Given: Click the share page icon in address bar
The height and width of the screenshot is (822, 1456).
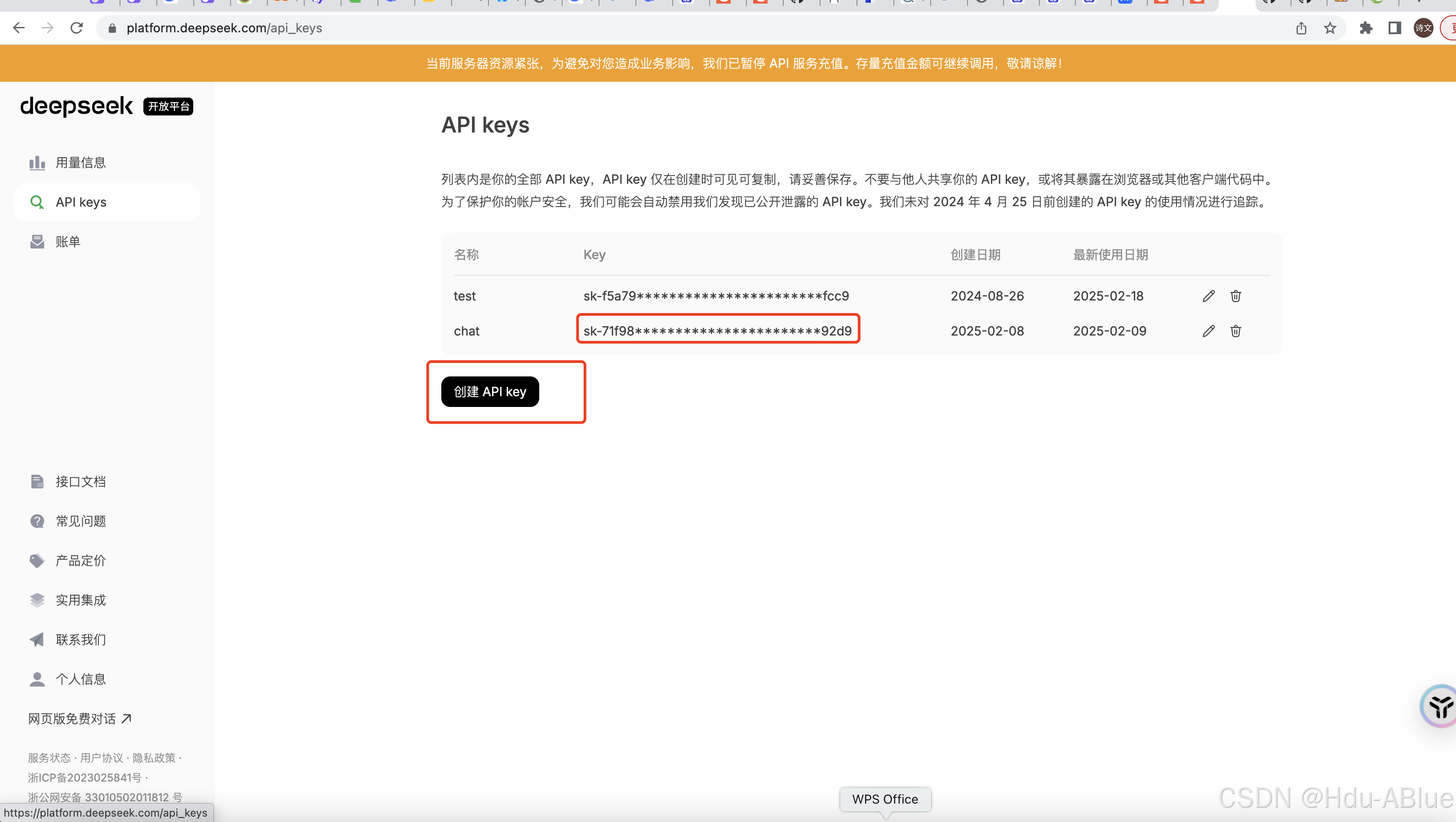Looking at the screenshot, I should [x=1301, y=28].
